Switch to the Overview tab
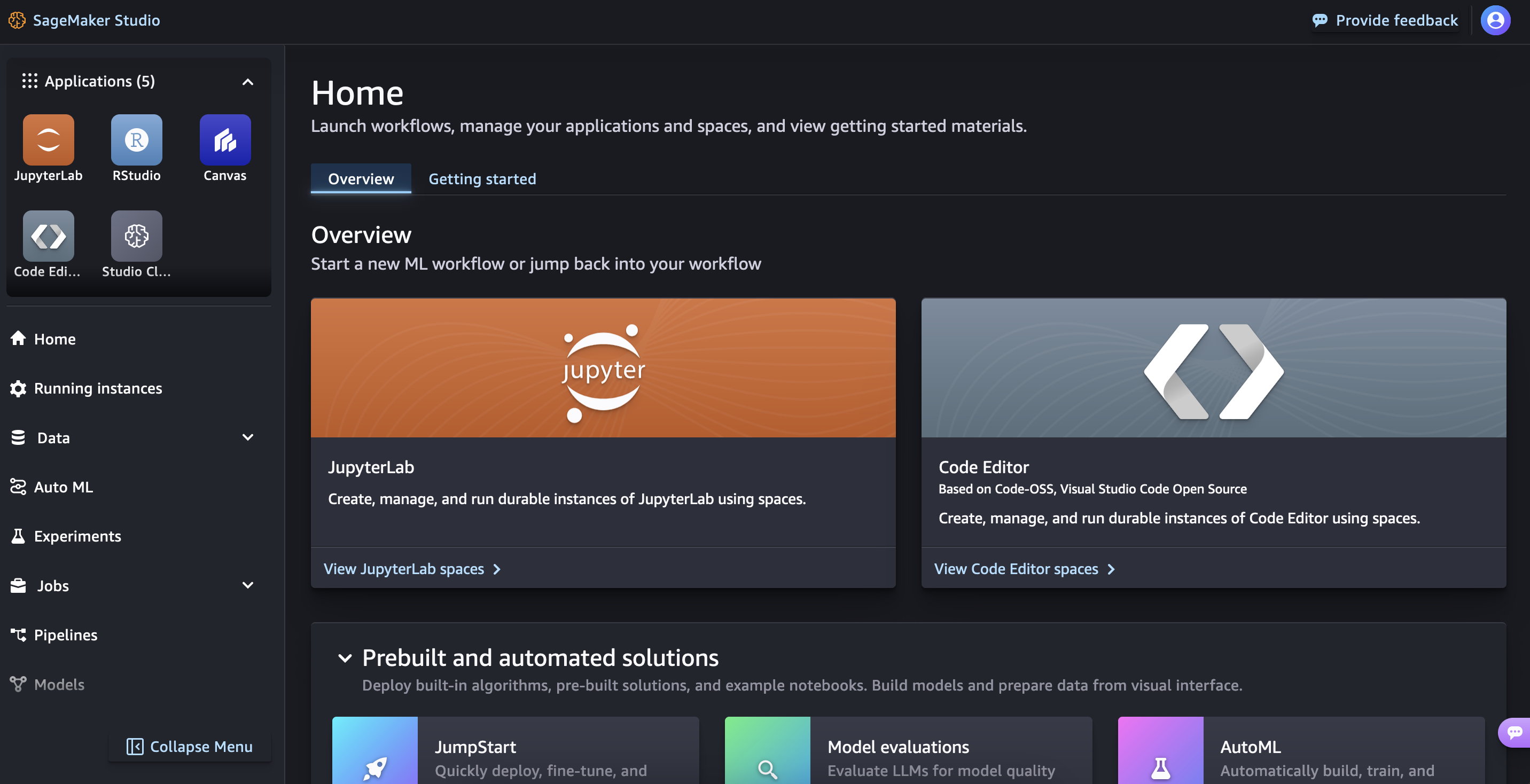Image resolution: width=1530 pixels, height=784 pixels. pos(361,178)
